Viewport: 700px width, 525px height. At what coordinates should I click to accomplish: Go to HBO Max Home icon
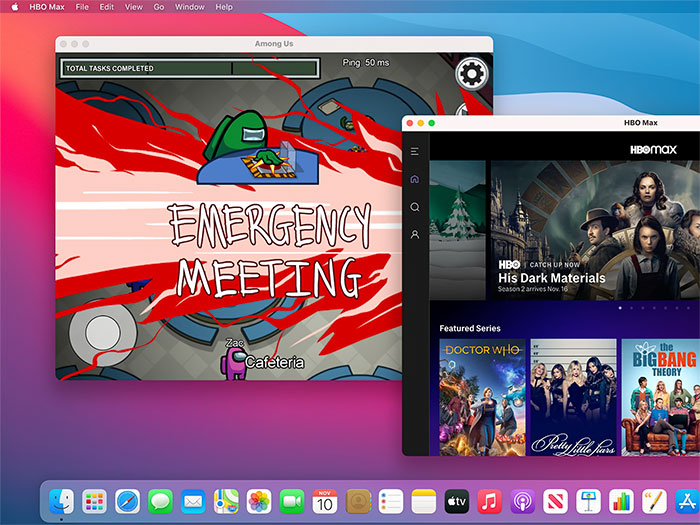click(x=415, y=179)
